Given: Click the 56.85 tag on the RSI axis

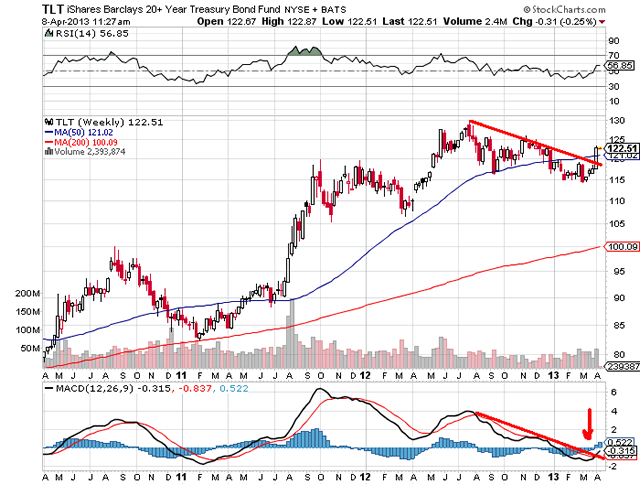Looking at the screenshot, I should point(620,65).
